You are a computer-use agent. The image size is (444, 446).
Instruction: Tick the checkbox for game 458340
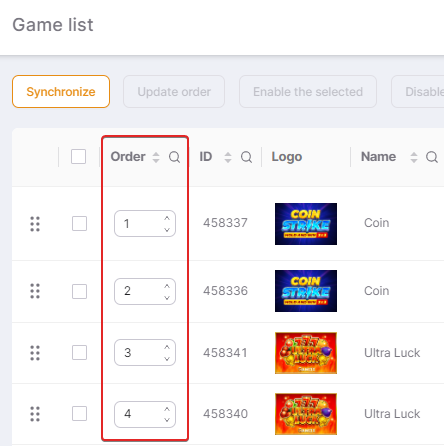pos(79,414)
